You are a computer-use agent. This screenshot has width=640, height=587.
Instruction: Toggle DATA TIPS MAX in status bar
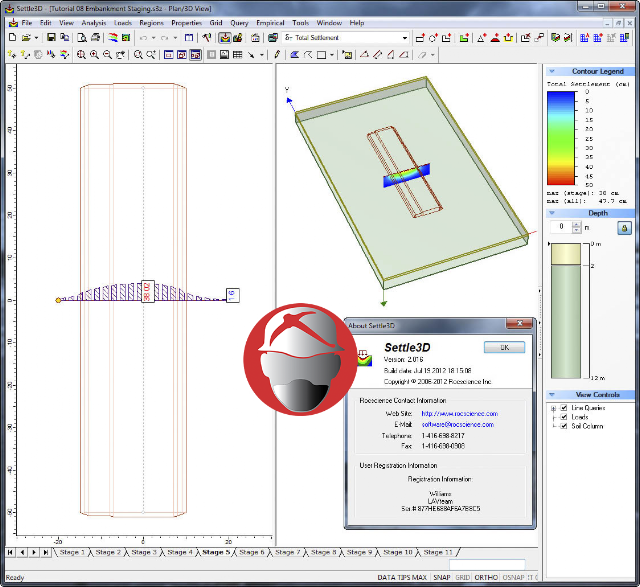coord(402,577)
